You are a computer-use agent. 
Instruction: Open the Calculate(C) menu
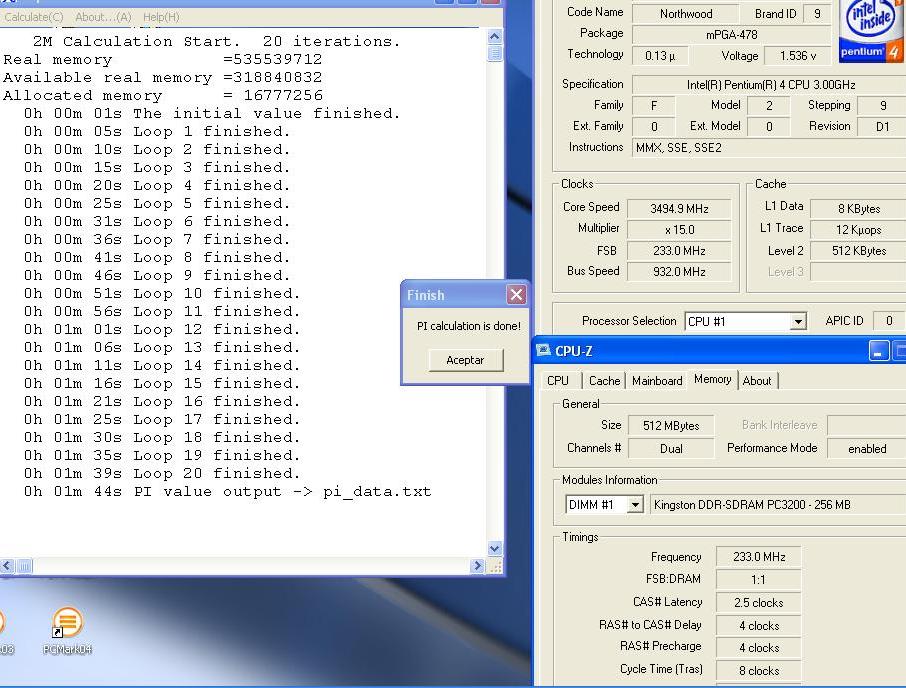click(33, 17)
